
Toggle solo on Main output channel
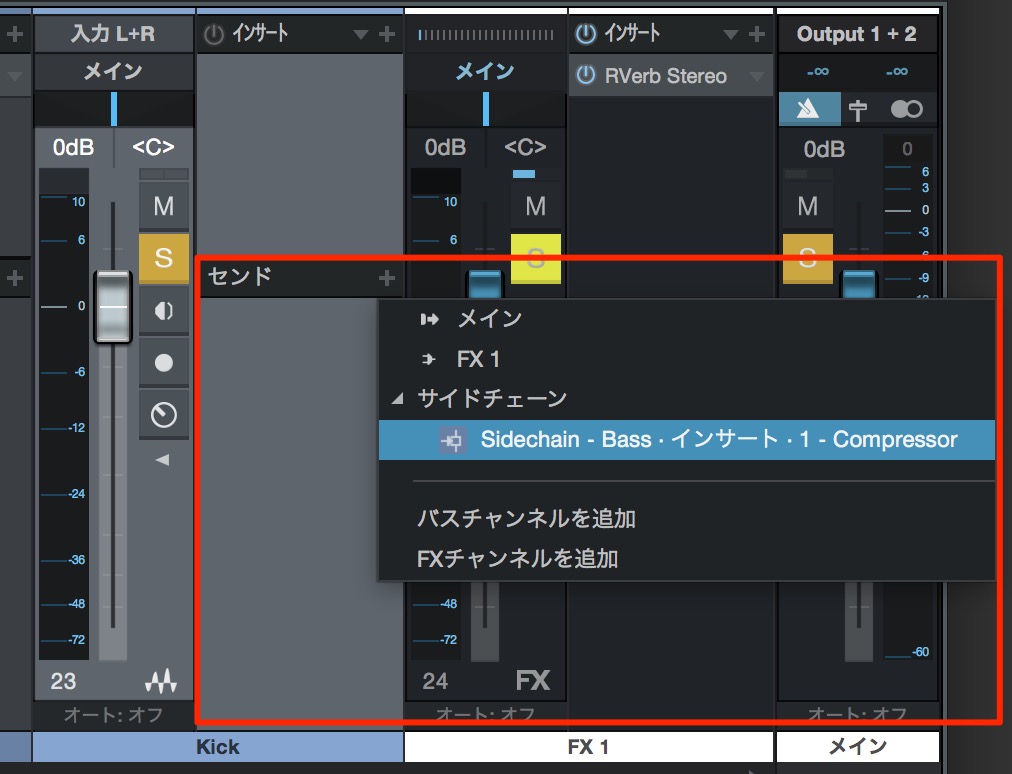807,259
